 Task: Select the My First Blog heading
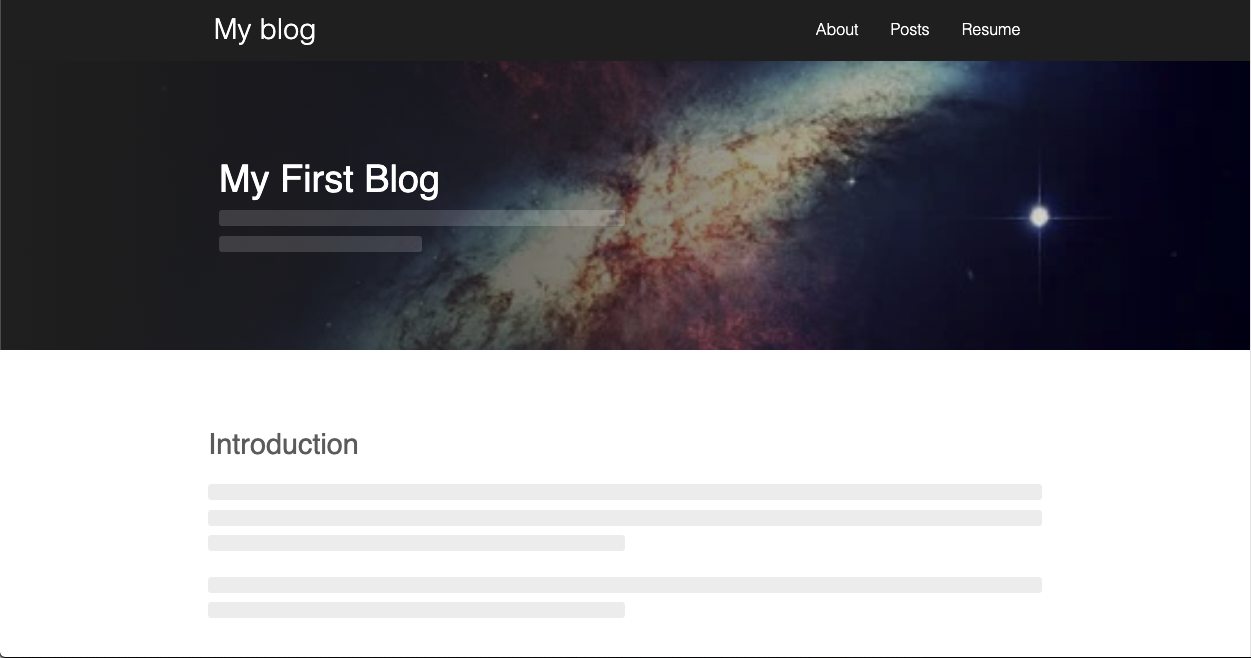click(329, 179)
